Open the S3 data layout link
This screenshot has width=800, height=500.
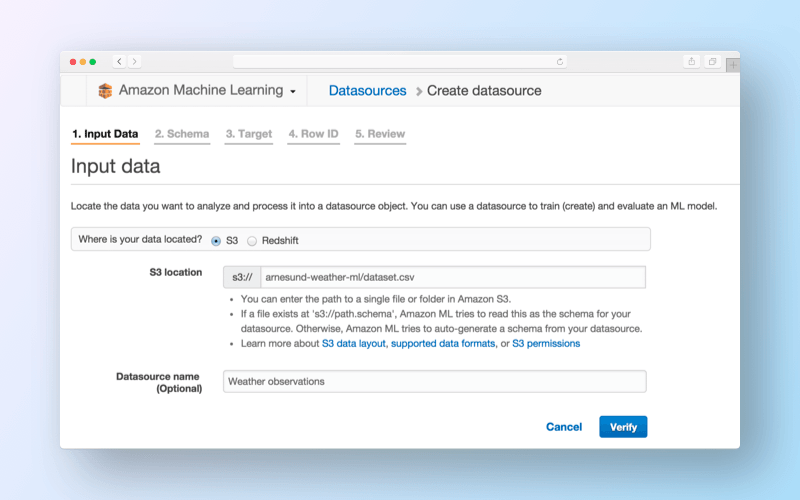click(354, 344)
